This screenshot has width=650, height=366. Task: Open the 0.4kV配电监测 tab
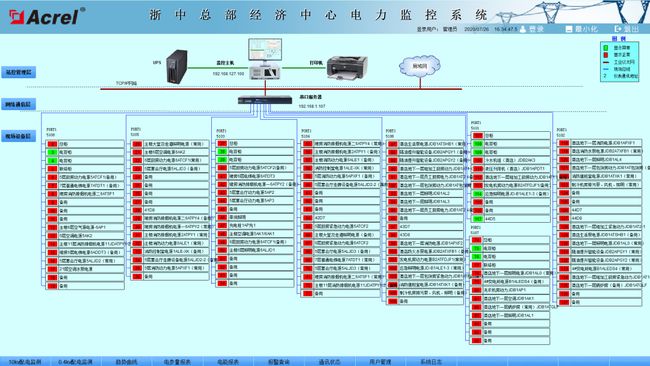[x=75, y=362]
